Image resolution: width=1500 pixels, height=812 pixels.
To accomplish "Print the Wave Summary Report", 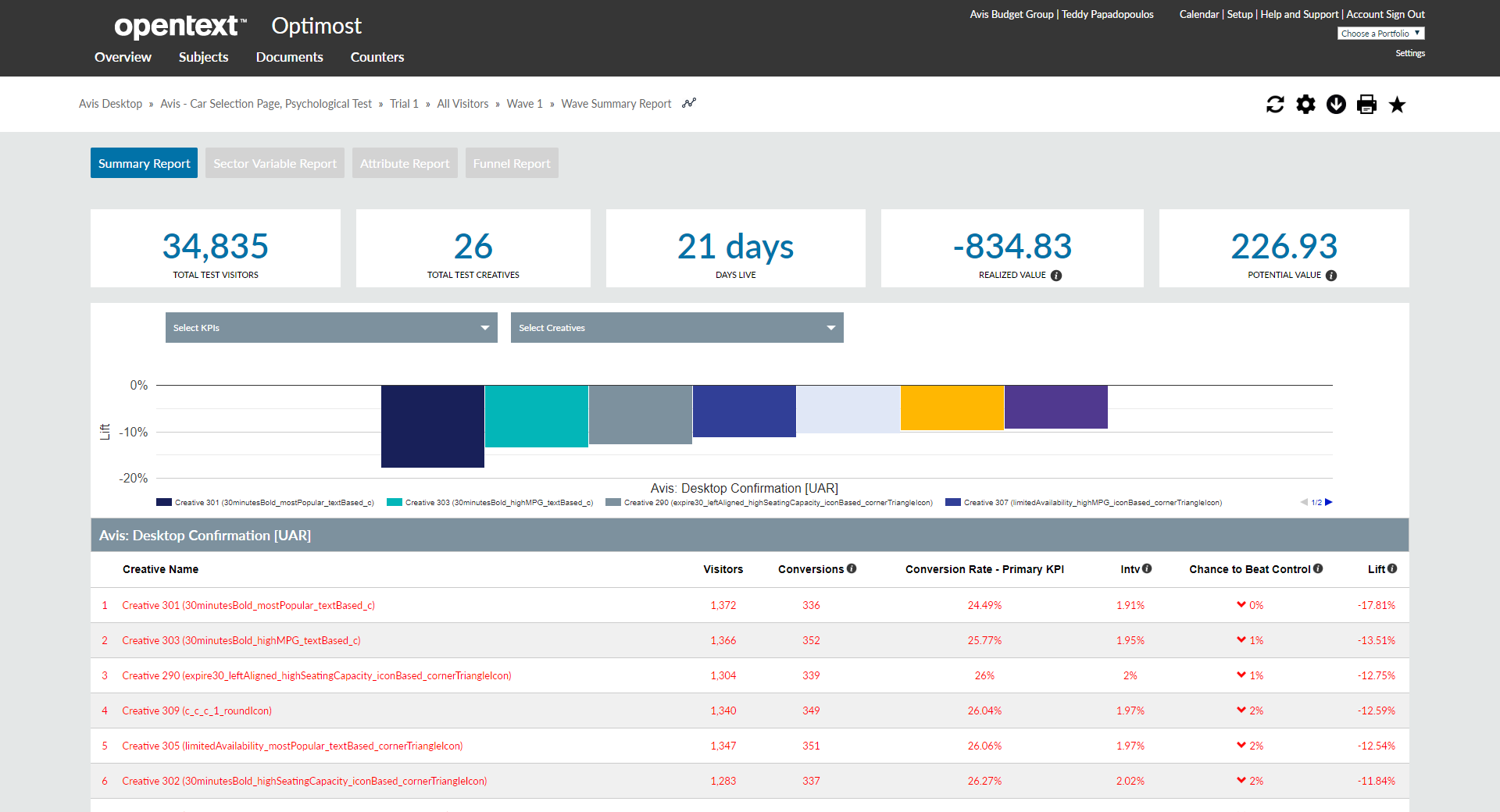I will pos(1366,104).
